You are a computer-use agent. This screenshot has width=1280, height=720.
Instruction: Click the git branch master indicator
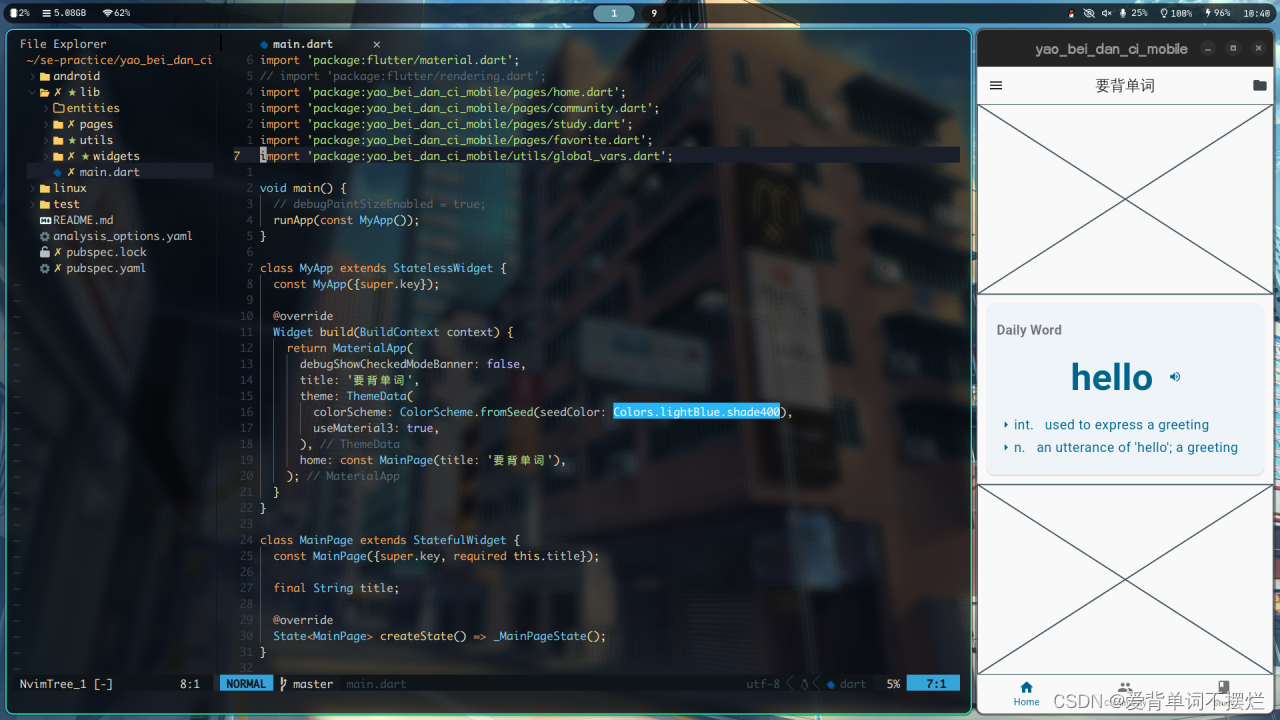point(306,684)
